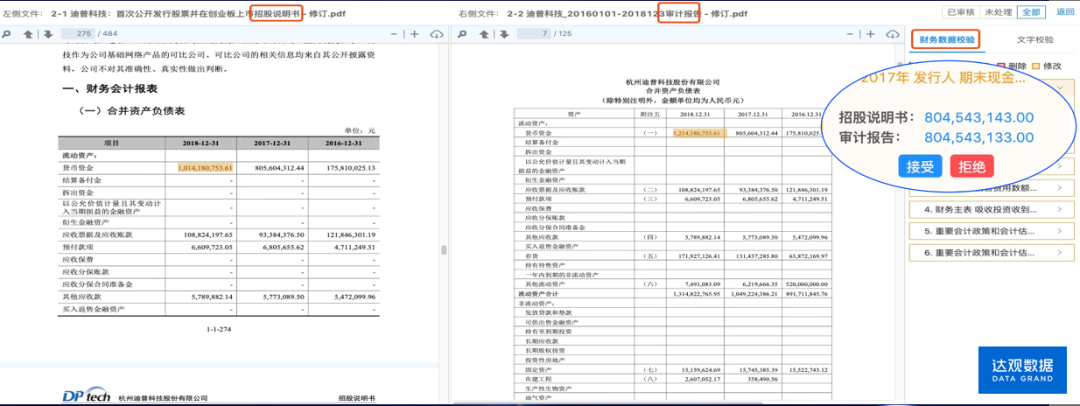Click 108,824,197.65 in left table
The height and width of the screenshot is (406, 1080).
coord(209,234)
